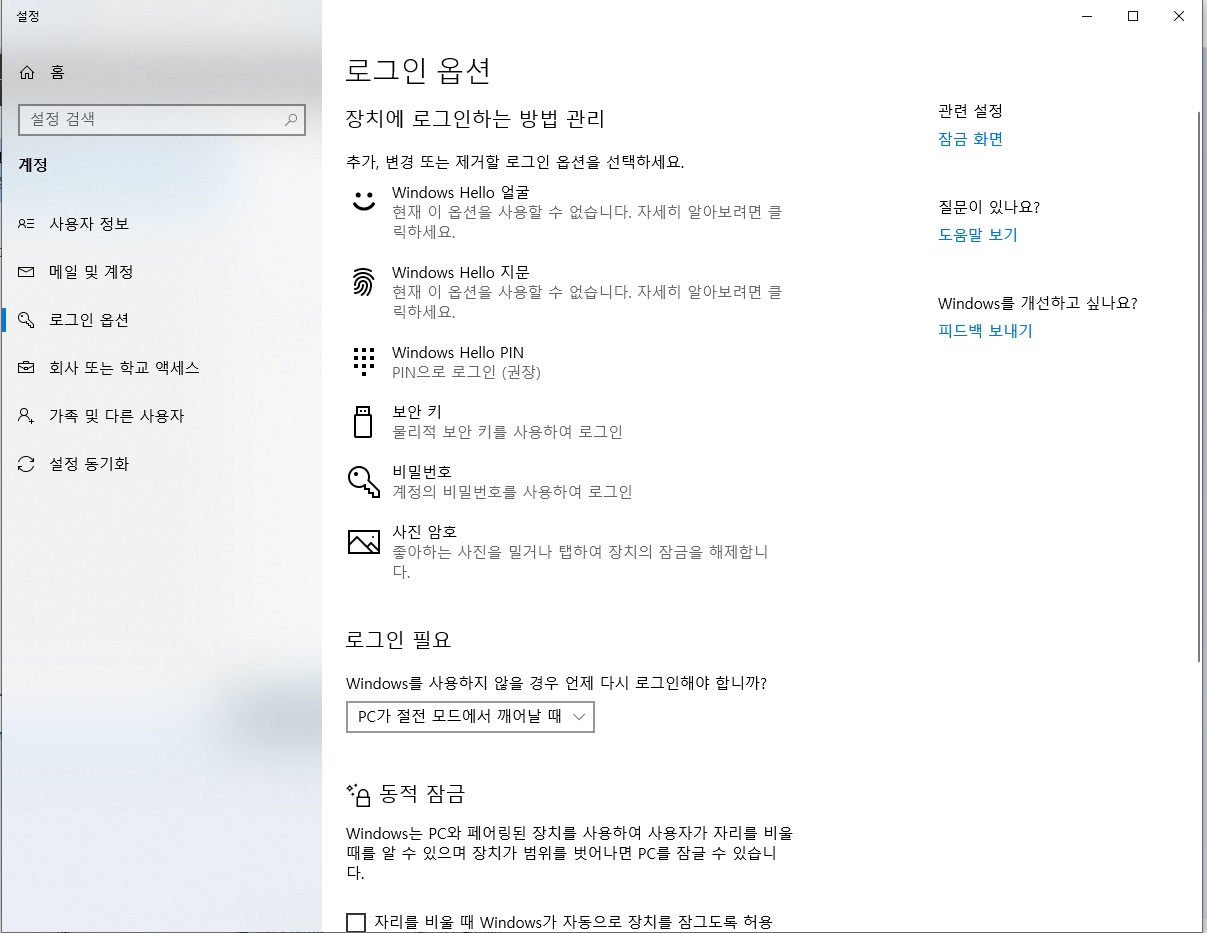Maximize the 설정 window
This screenshot has height=933, width=1207.
1133,16
